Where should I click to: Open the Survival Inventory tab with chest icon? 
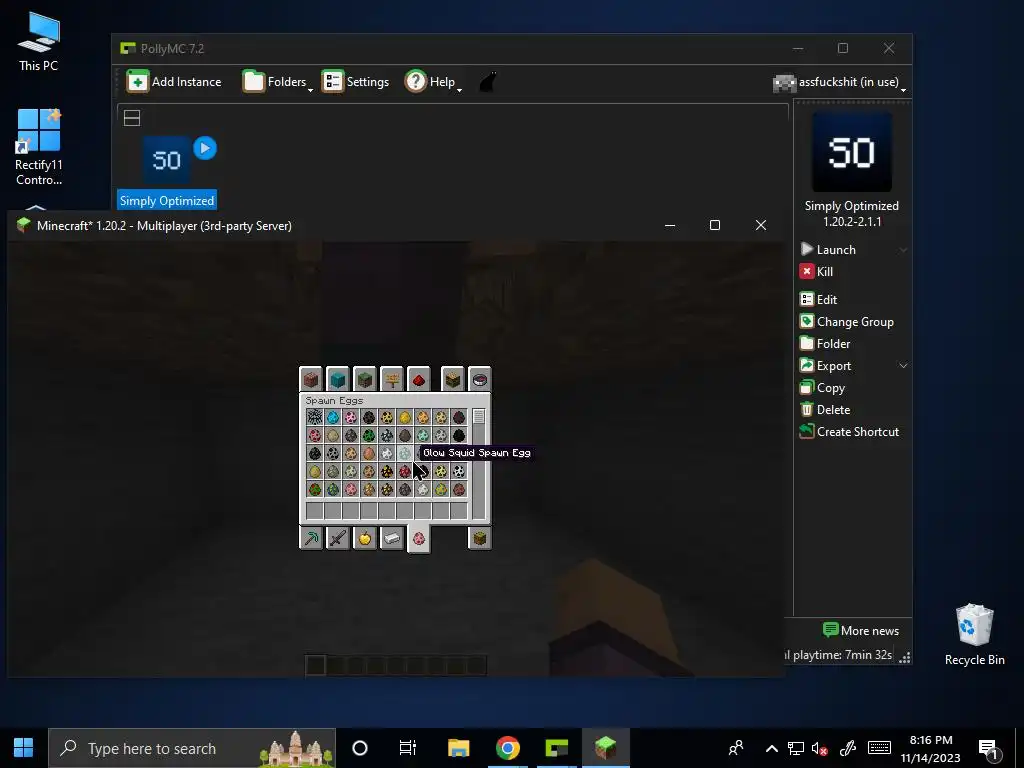(479, 538)
